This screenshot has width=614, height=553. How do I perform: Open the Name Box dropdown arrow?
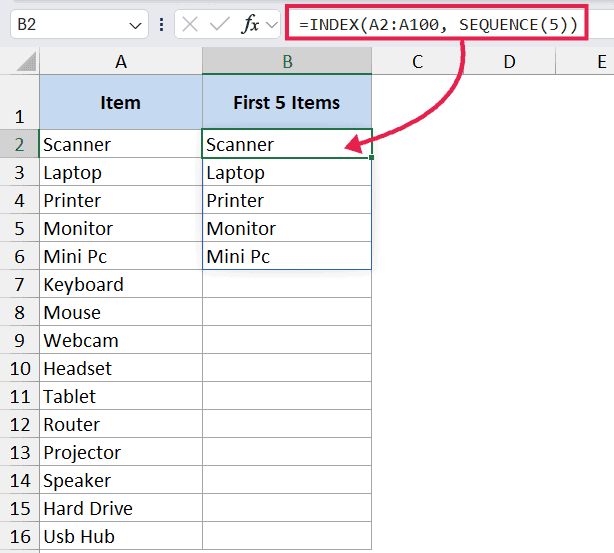[135, 26]
